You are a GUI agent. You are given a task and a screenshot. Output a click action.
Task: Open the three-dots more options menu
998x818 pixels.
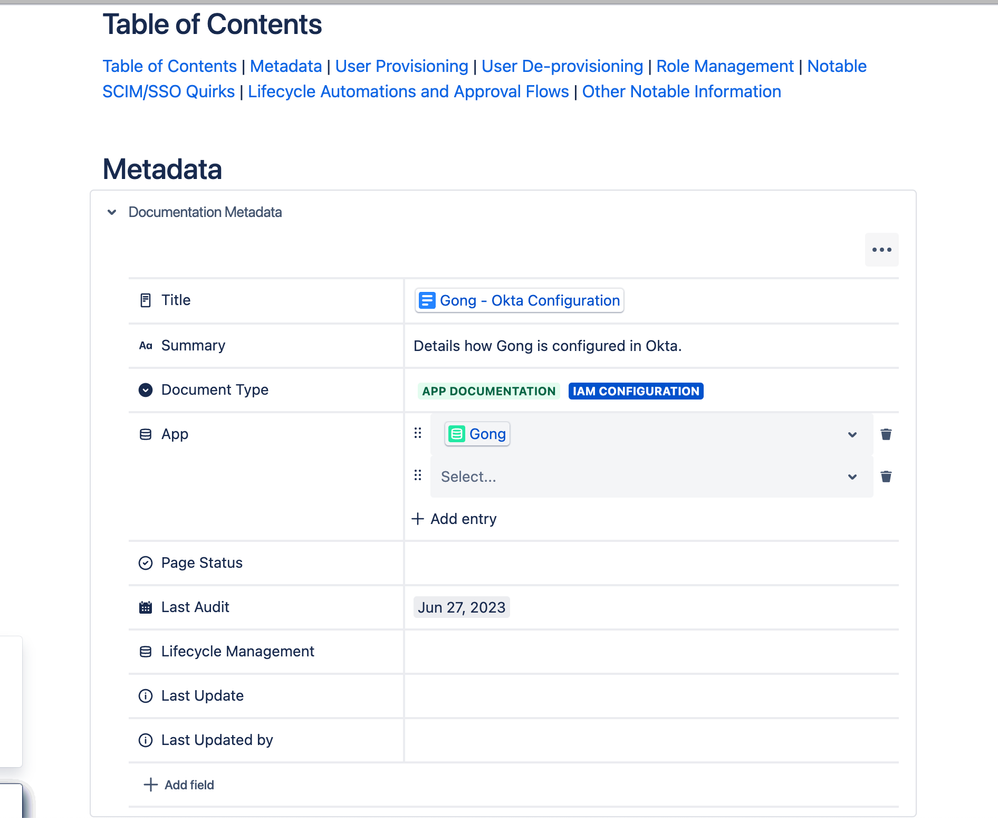[882, 250]
